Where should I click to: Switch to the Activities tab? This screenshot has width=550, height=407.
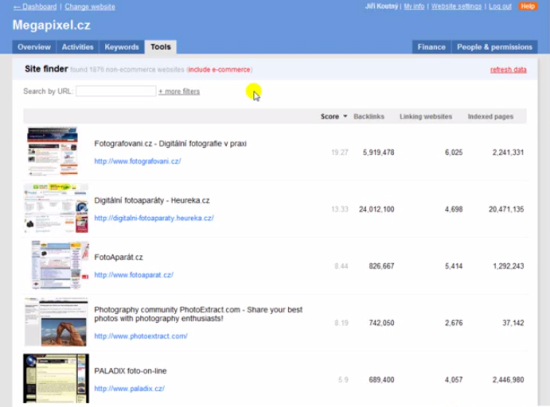click(78, 47)
